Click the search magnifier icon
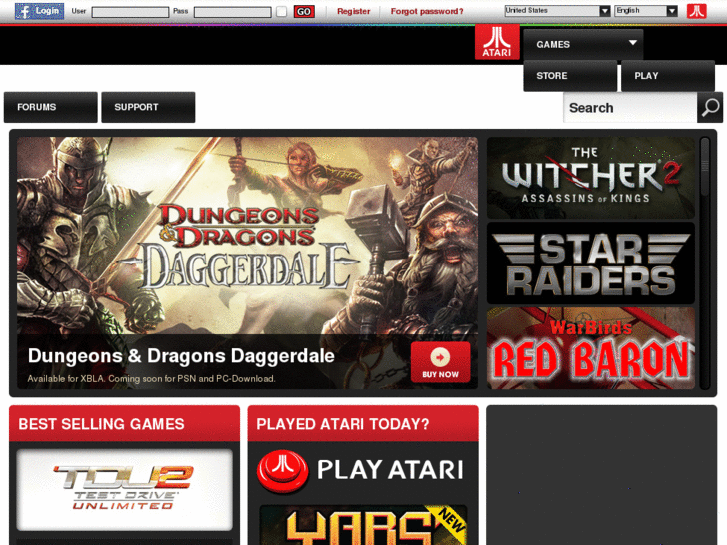 coord(710,108)
